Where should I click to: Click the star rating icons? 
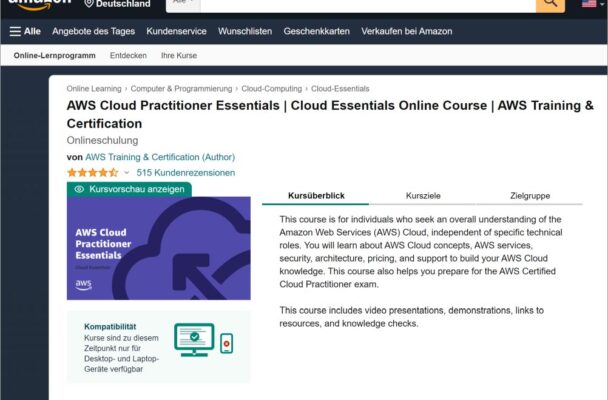[91, 172]
